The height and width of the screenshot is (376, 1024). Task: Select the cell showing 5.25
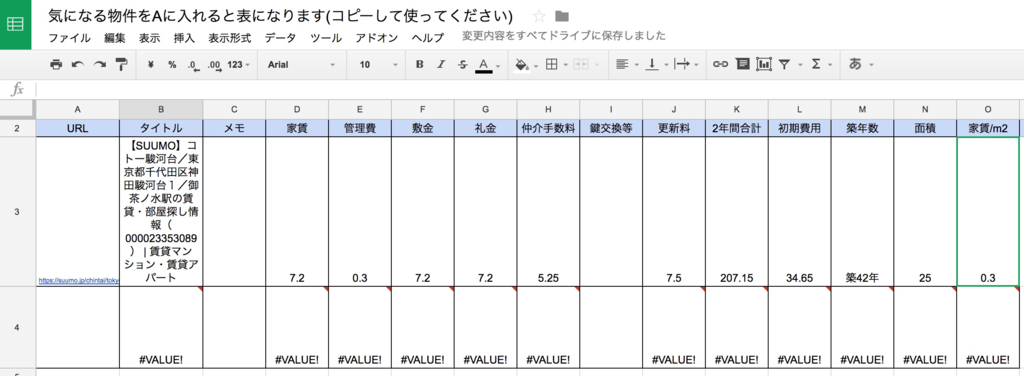click(548, 212)
